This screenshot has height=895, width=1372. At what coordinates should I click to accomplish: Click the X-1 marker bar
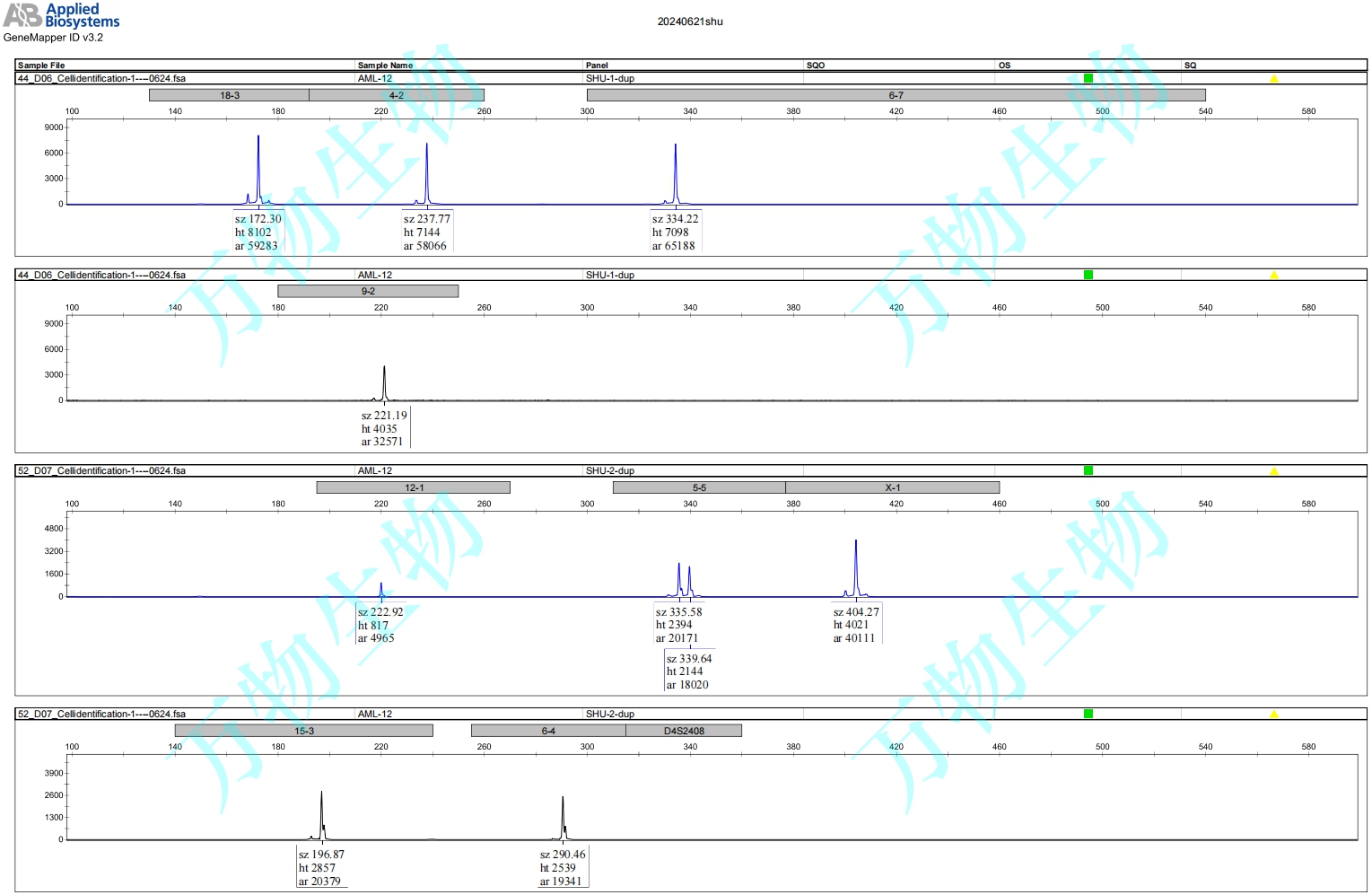[892, 487]
